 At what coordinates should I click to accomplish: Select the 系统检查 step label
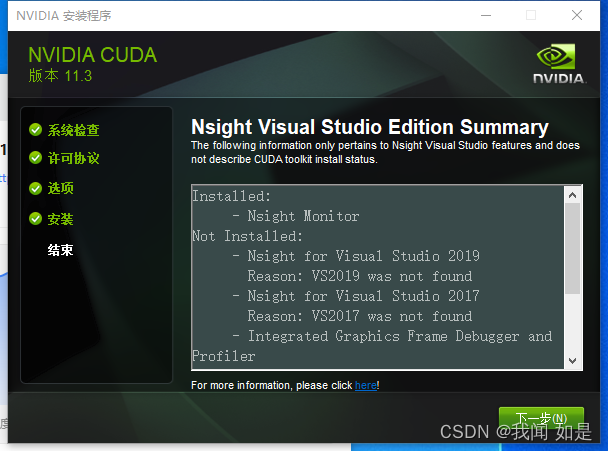(x=73, y=130)
